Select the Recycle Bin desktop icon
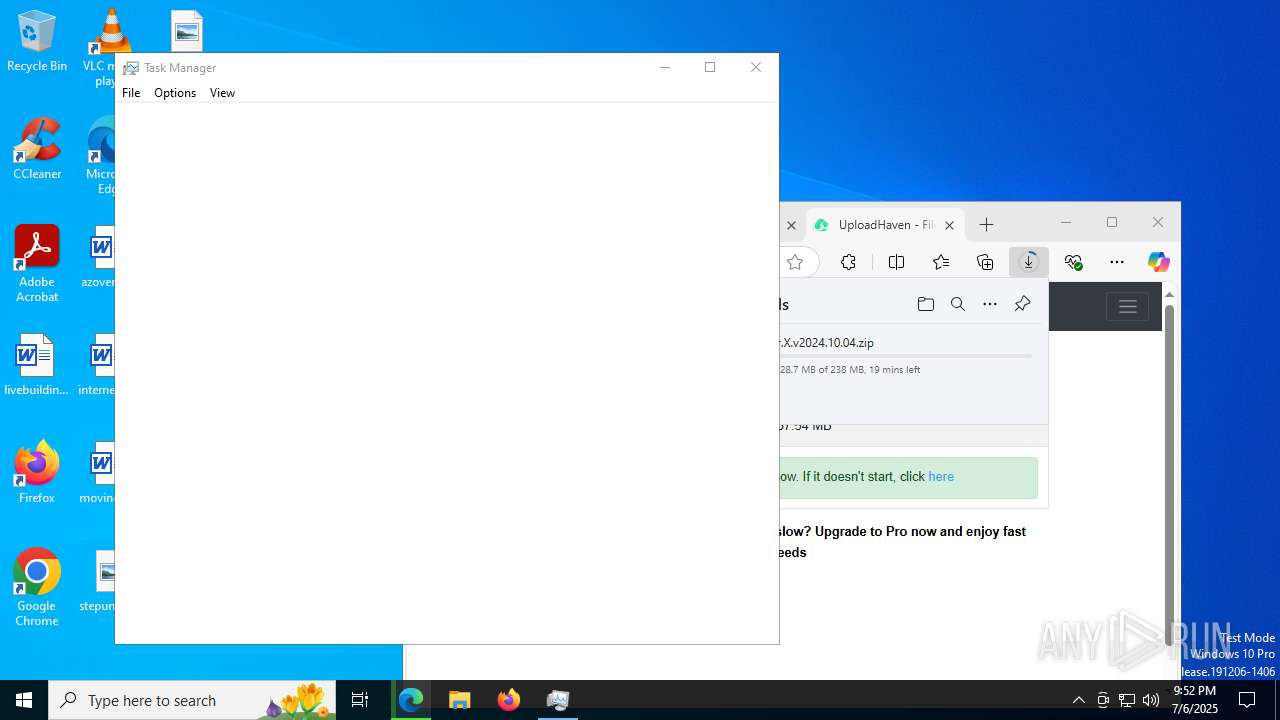 37,41
